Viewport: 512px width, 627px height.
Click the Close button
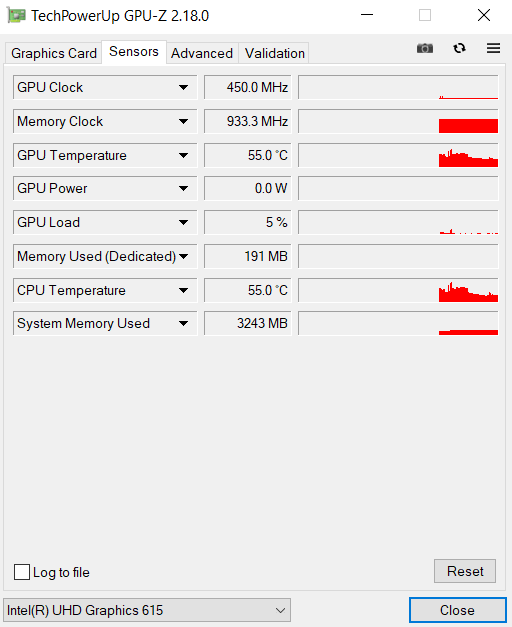(458, 610)
